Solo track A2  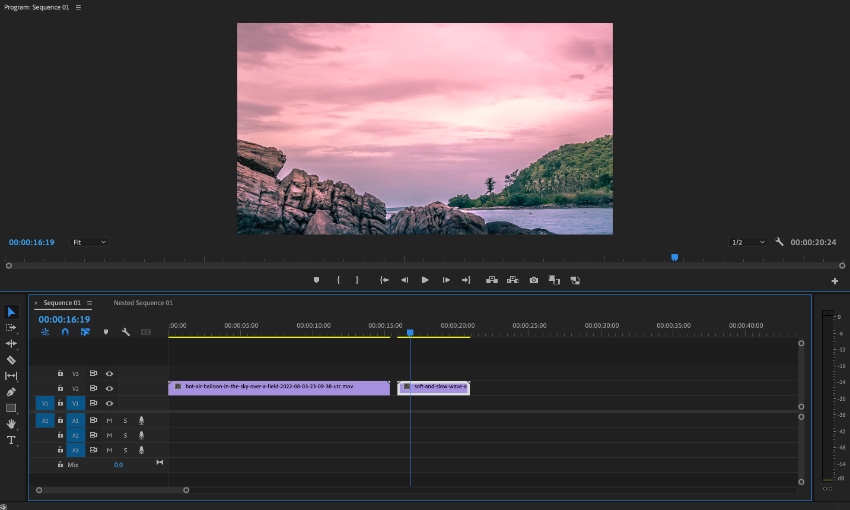coord(125,435)
